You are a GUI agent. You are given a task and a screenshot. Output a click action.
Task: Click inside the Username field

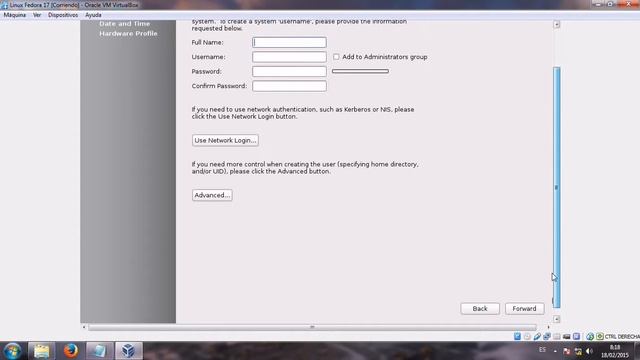[x=289, y=57]
